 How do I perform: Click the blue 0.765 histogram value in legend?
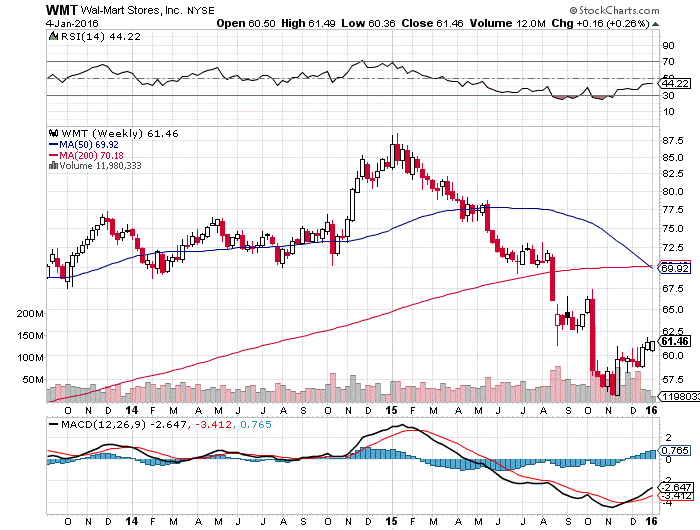point(256,424)
